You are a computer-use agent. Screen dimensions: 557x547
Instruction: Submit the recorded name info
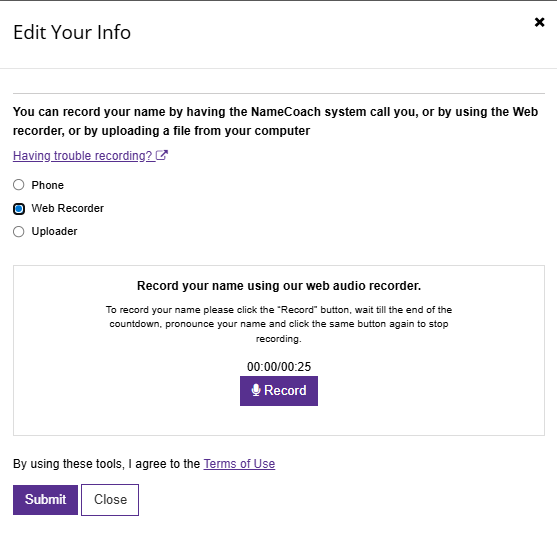(45, 500)
